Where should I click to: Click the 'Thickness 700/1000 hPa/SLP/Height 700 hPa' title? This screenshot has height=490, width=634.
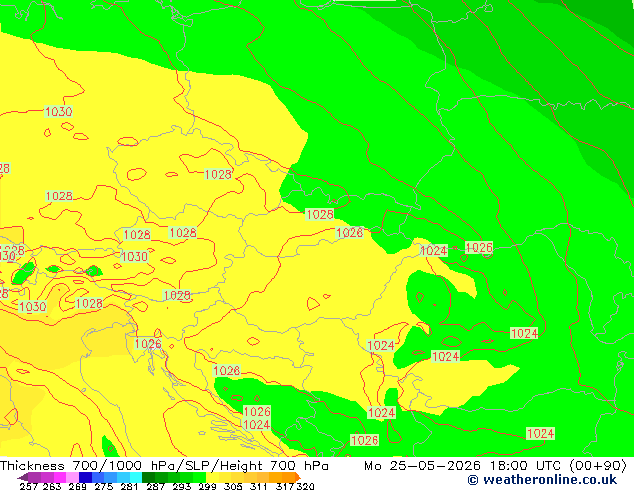coord(164,466)
